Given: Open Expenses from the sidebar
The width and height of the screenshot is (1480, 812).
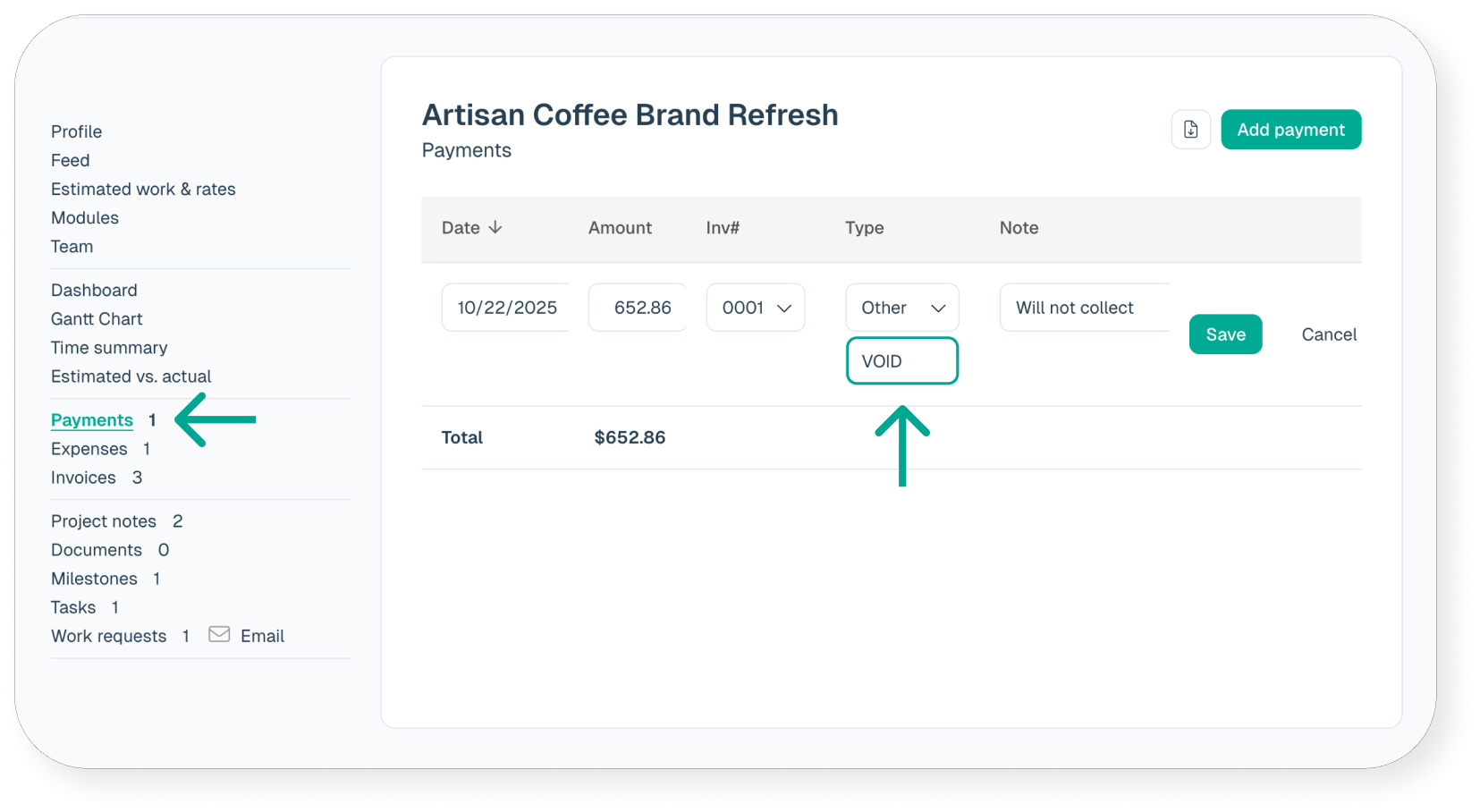Looking at the screenshot, I should pyautogui.click(x=89, y=449).
